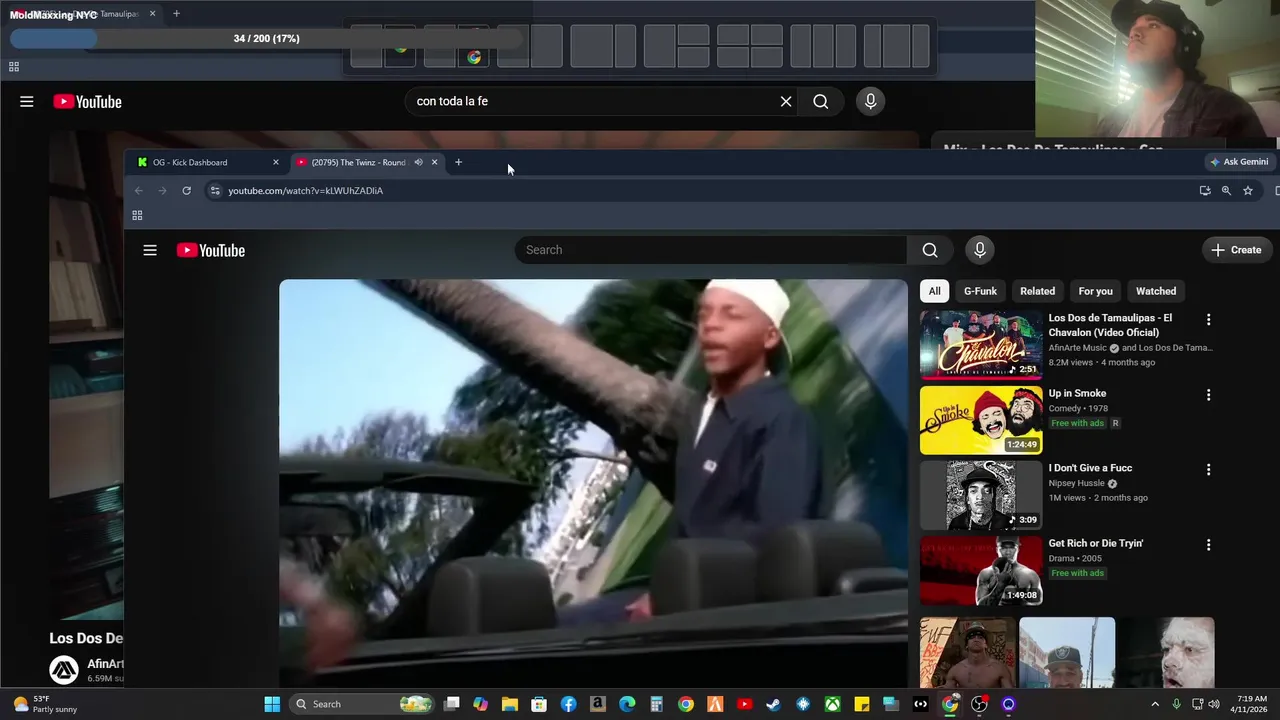Select the Related filter chip
The height and width of the screenshot is (720, 1280).
1037,291
